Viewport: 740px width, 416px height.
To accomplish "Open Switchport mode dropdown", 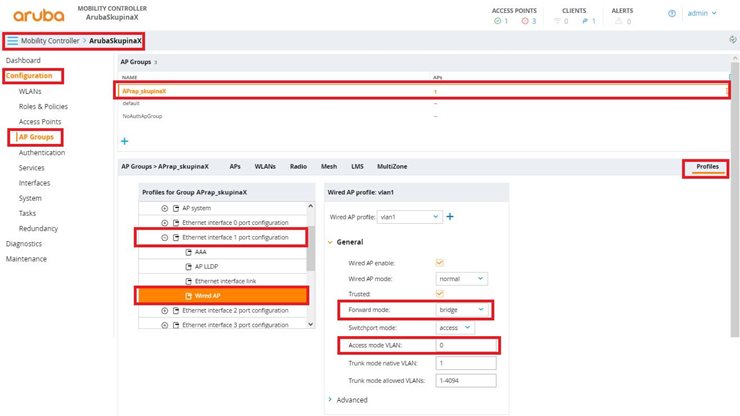I will tap(454, 328).
